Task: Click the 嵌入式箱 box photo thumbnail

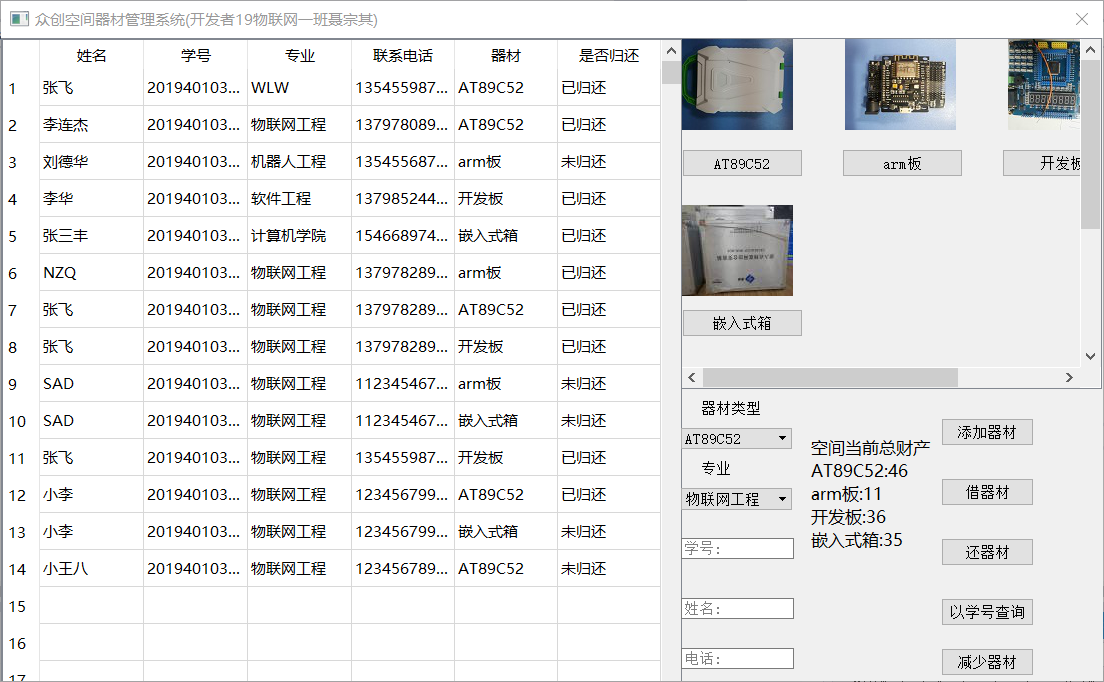Action: point(737,250)
